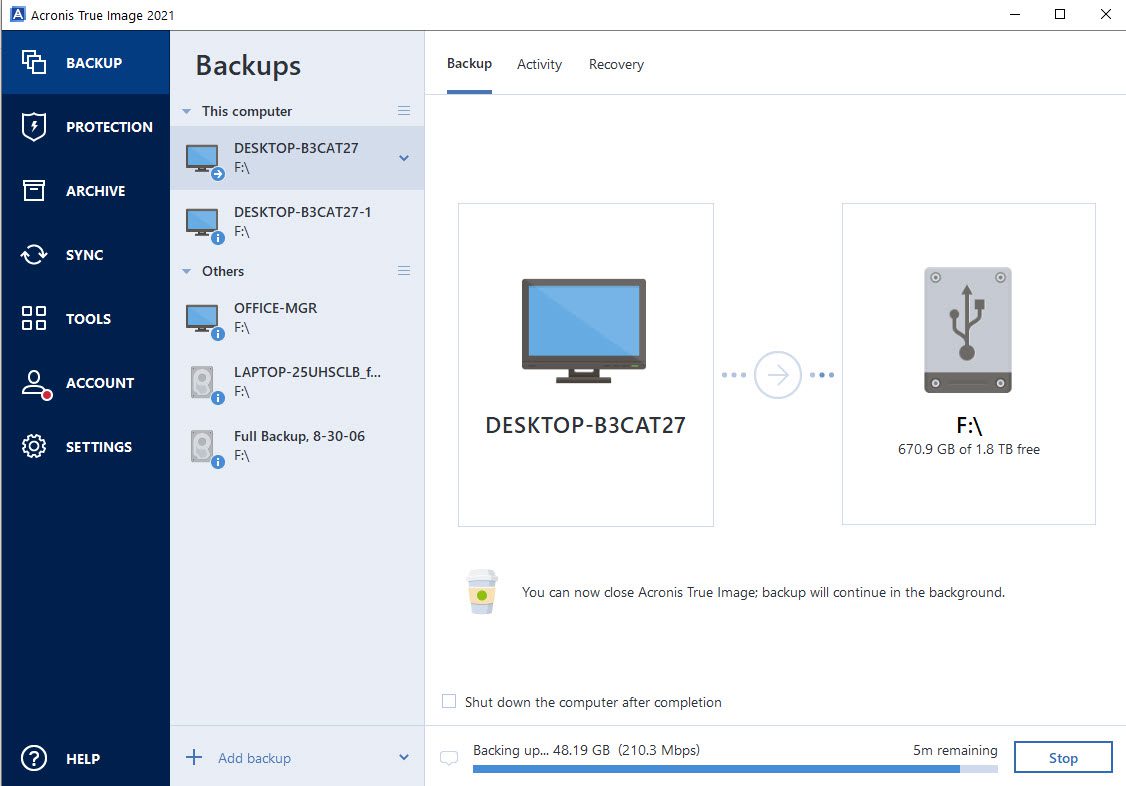Stop the running backup
The width and height of the screenshot is (1126, 786).
click(1063, 757)
